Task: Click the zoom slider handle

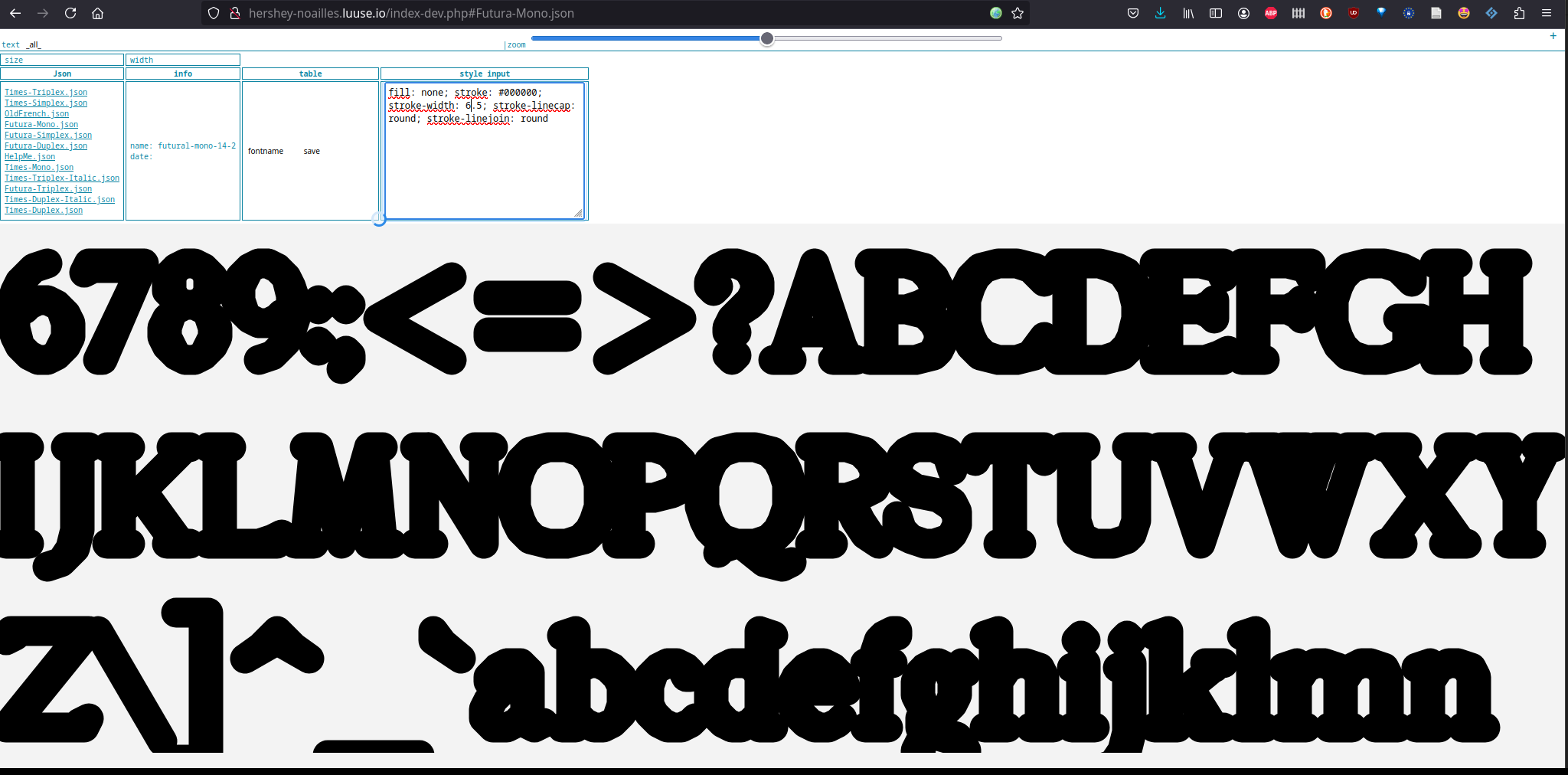Action: point(766,38)
